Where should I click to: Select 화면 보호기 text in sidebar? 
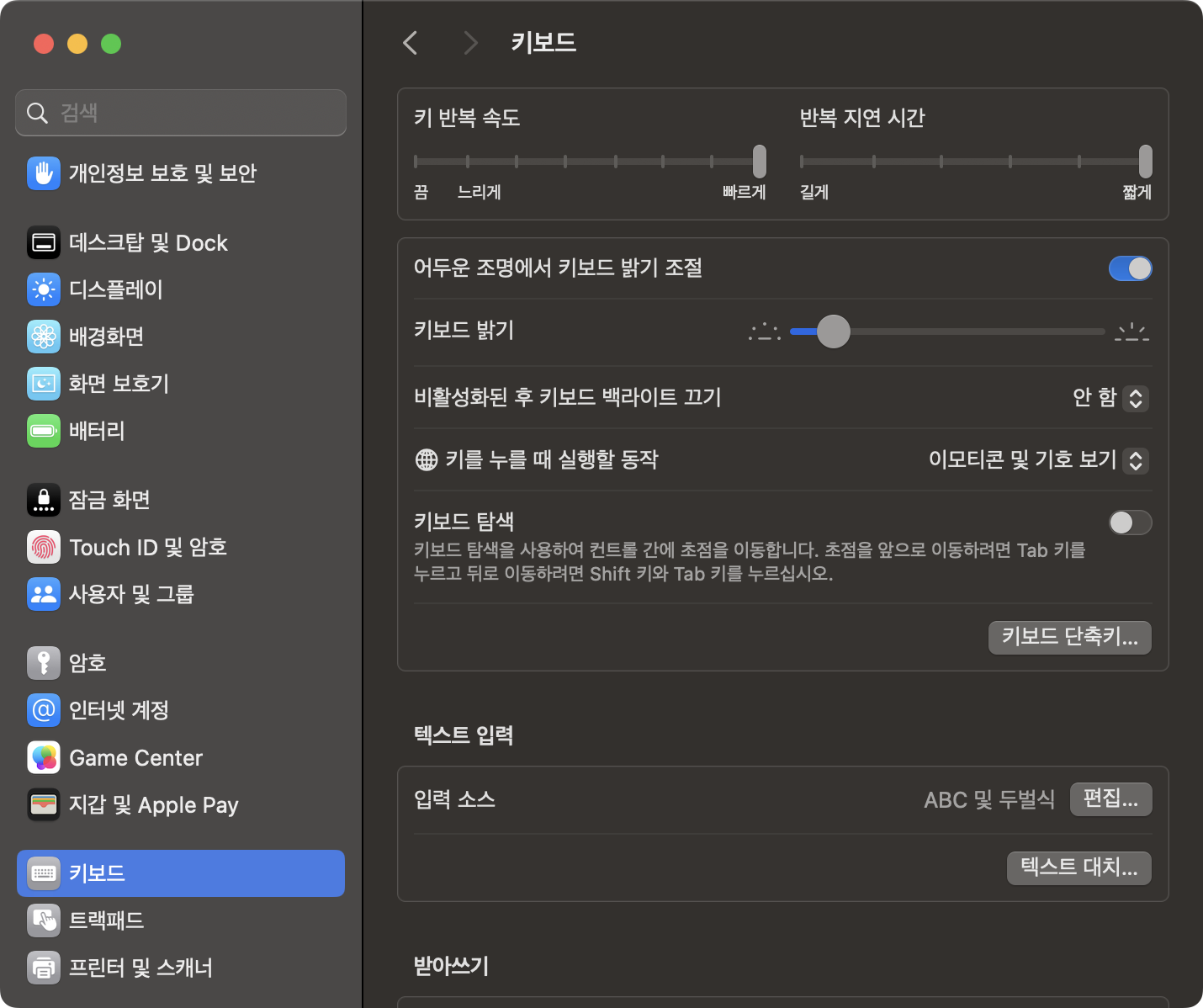pos(119,384)
